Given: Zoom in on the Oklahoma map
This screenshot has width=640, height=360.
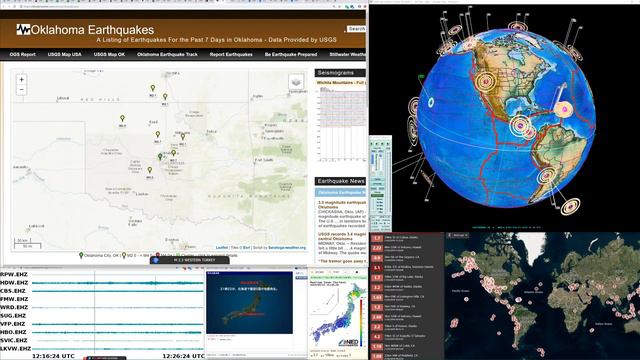Looking at the screenshot, I should coord(22,80).
